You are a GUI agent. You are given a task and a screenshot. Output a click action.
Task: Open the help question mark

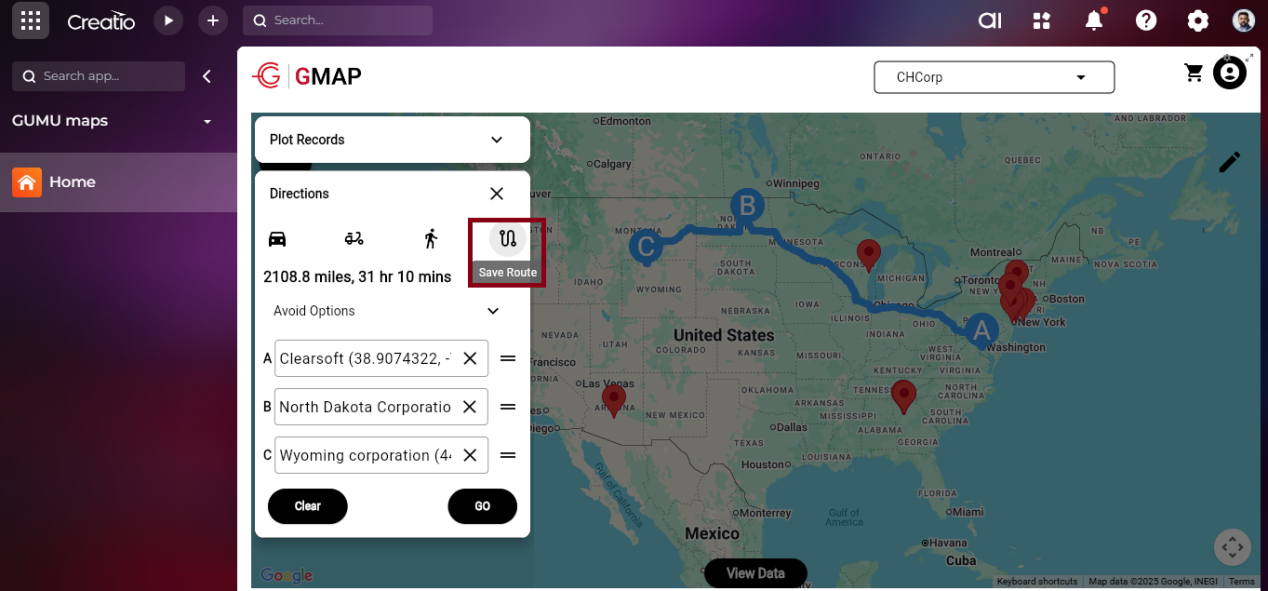click(x=1146, y=20)
